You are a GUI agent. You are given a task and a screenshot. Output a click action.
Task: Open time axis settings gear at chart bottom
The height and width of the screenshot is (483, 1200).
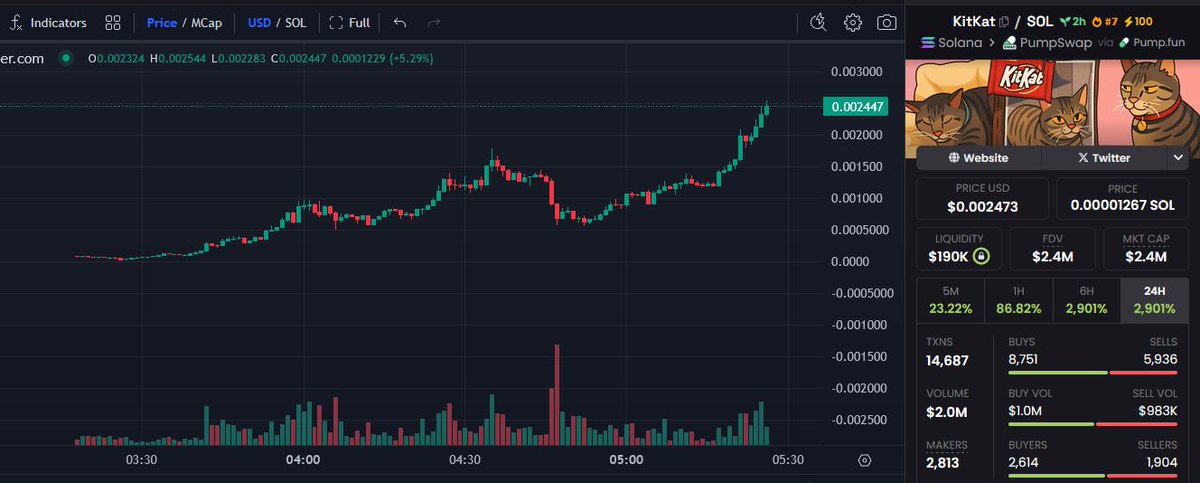865,460
